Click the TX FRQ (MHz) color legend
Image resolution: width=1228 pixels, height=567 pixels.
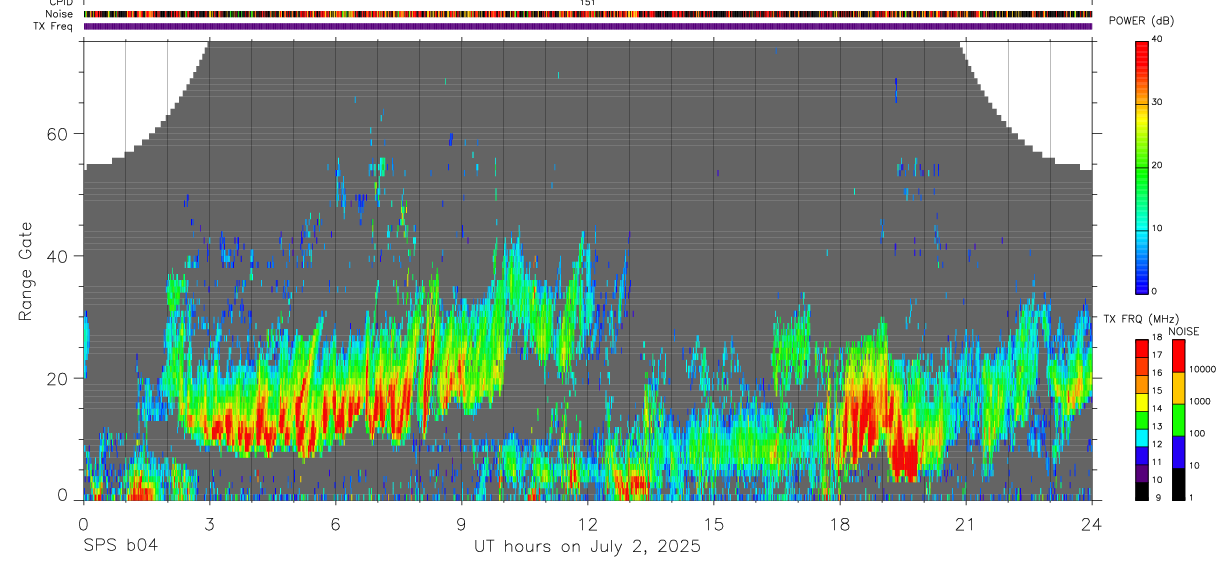(x=1142, y=419)
